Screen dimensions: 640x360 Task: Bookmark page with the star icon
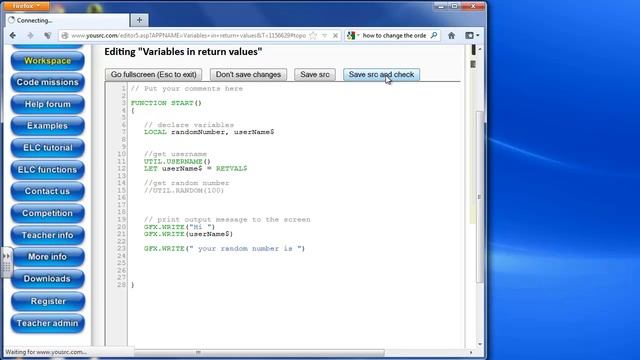(x=313, y=36)
